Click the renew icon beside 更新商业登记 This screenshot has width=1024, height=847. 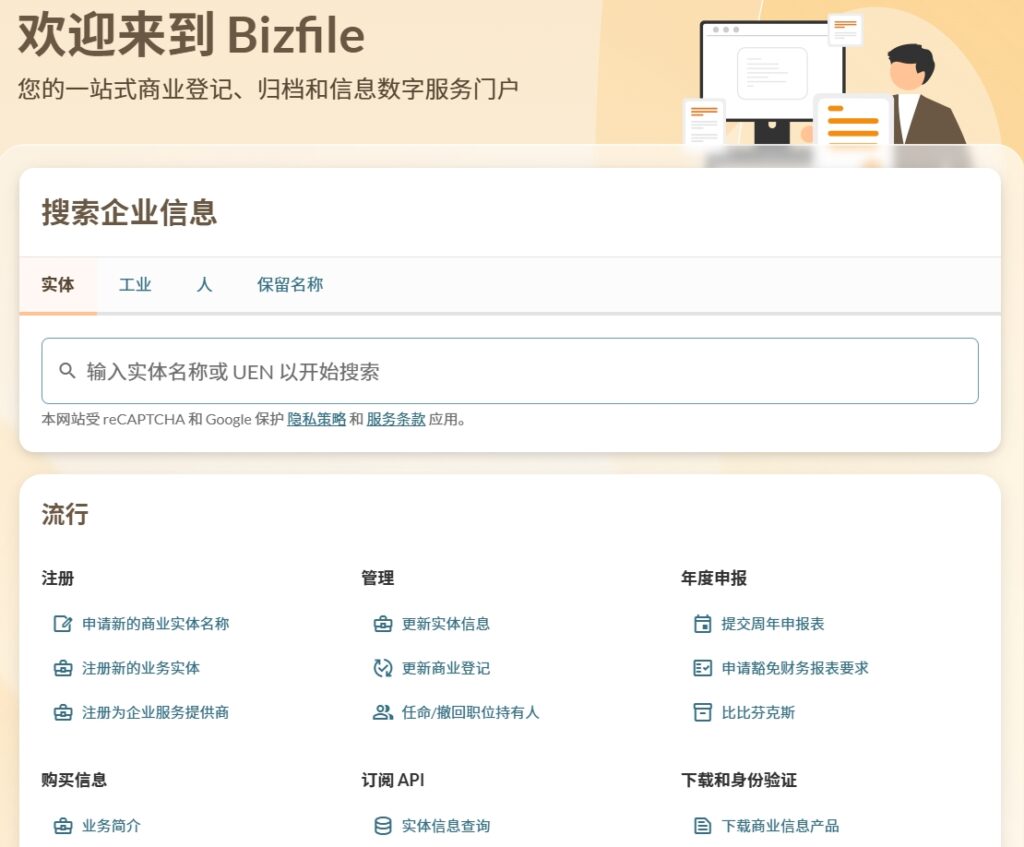click(x=383, y=668)
